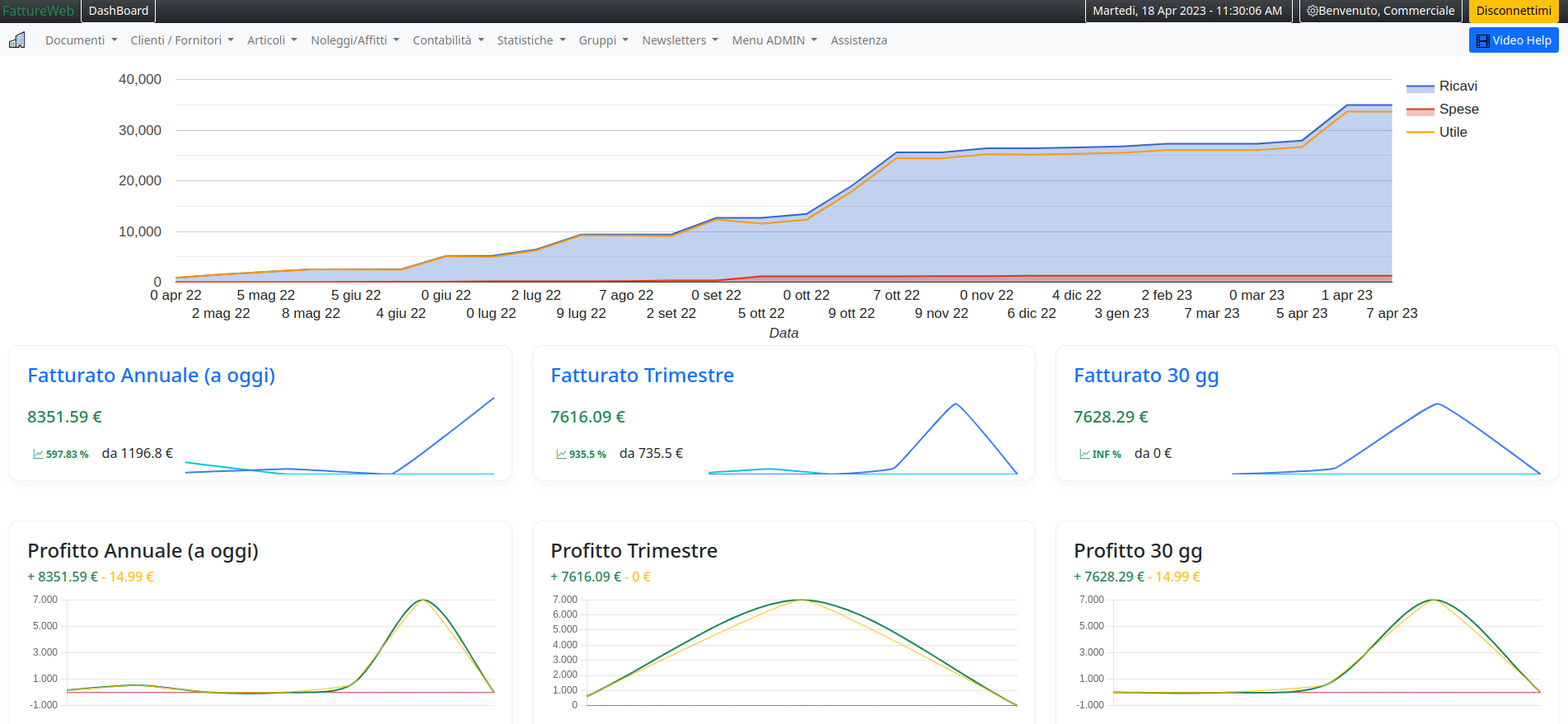Image resolution: width=1568 pixels, height=724 pixels.
Task: Click the building home icon in navbar
Action: [x=17, y=40]
